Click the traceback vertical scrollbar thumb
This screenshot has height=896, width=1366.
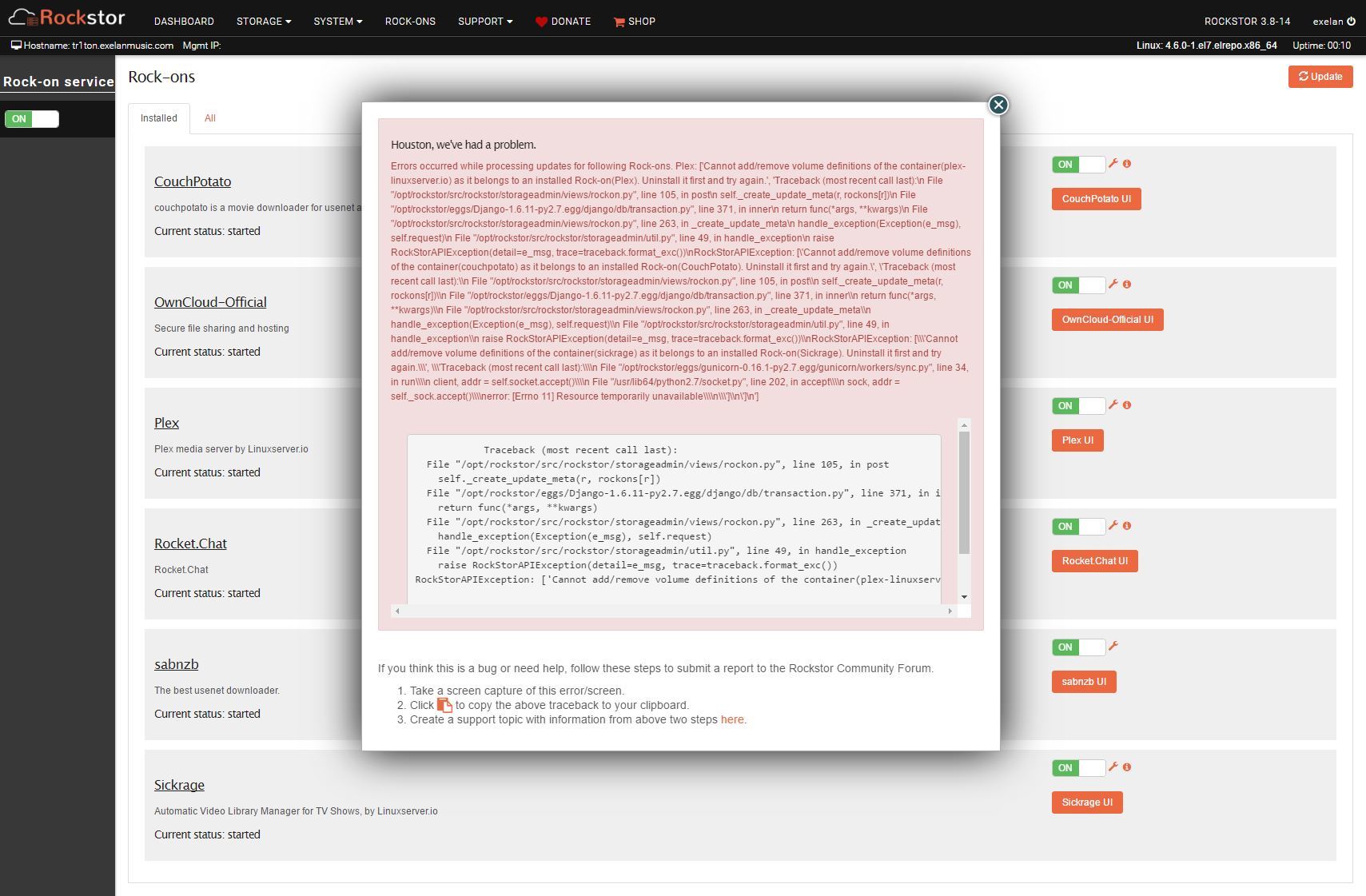click(x=964, y=493)
